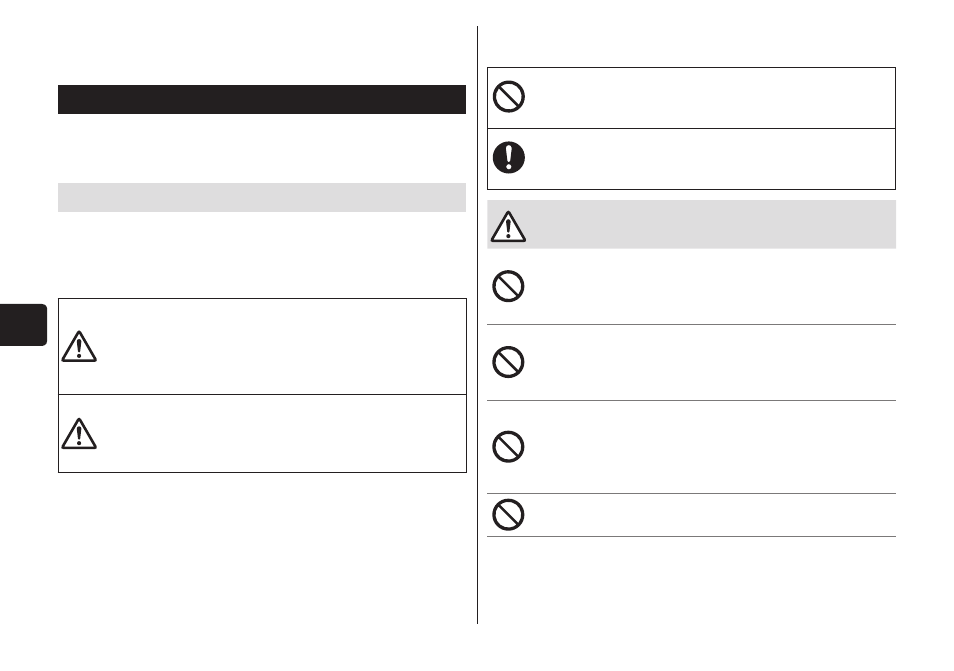Select the third prohibition icon under the gray banner
The height and width of the screenshot is (671, 954).
point(508,447)
